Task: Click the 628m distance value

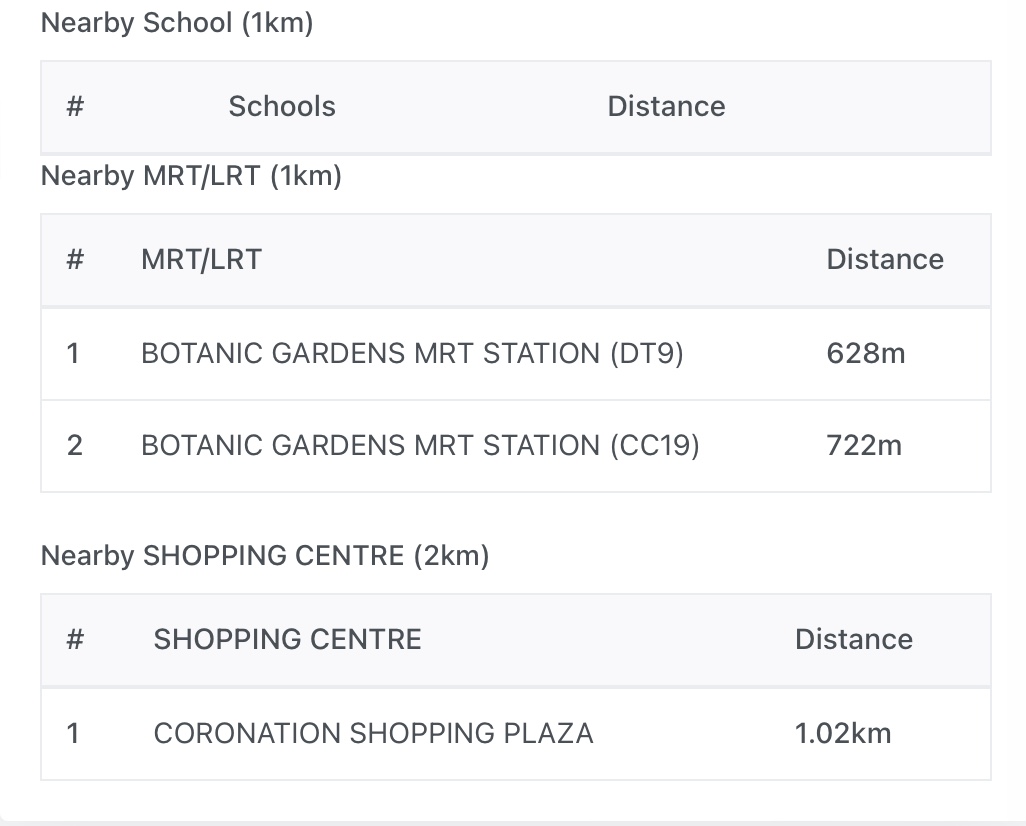Action: pyautogui.click(x=865, y=353)
